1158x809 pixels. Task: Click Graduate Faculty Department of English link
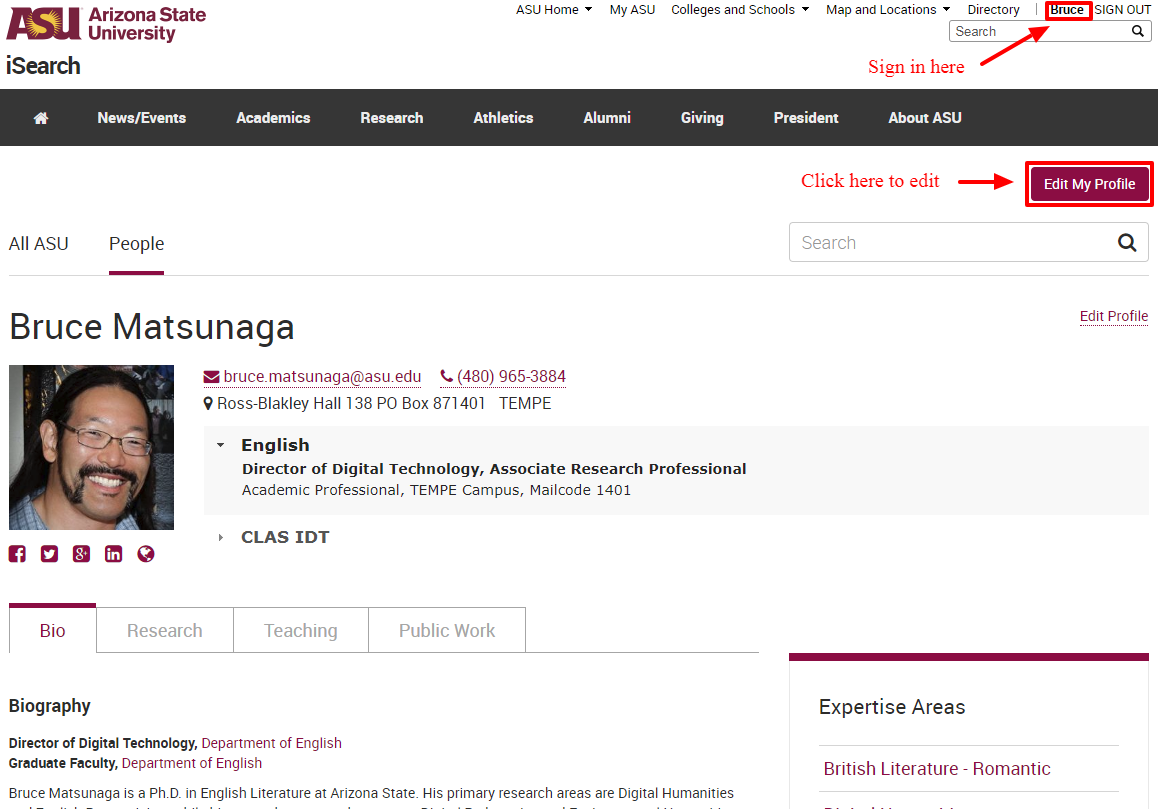pyautogui.click(x=192, y=763)
